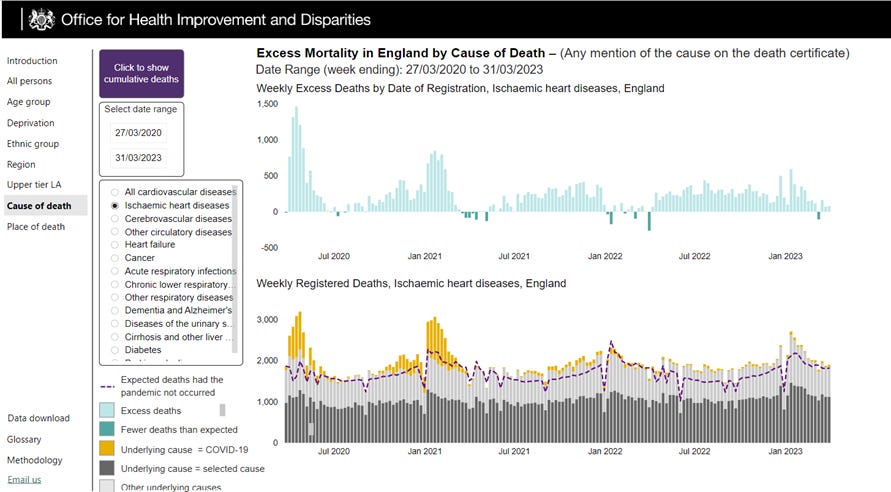
Task: Open the Age group section
Action: click(x=28, y=102)
